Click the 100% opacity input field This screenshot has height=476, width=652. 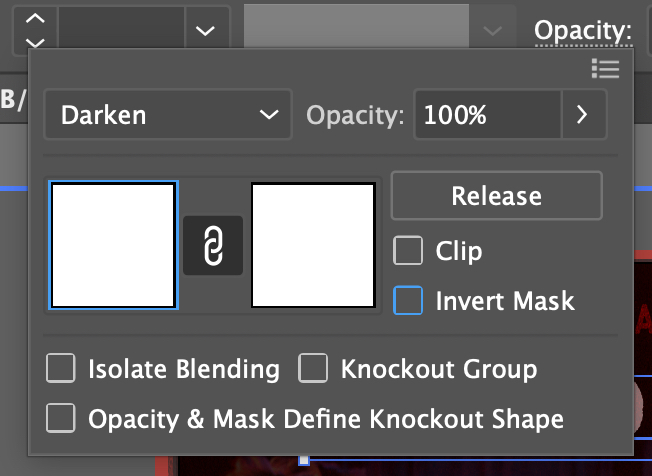[486, 115]
